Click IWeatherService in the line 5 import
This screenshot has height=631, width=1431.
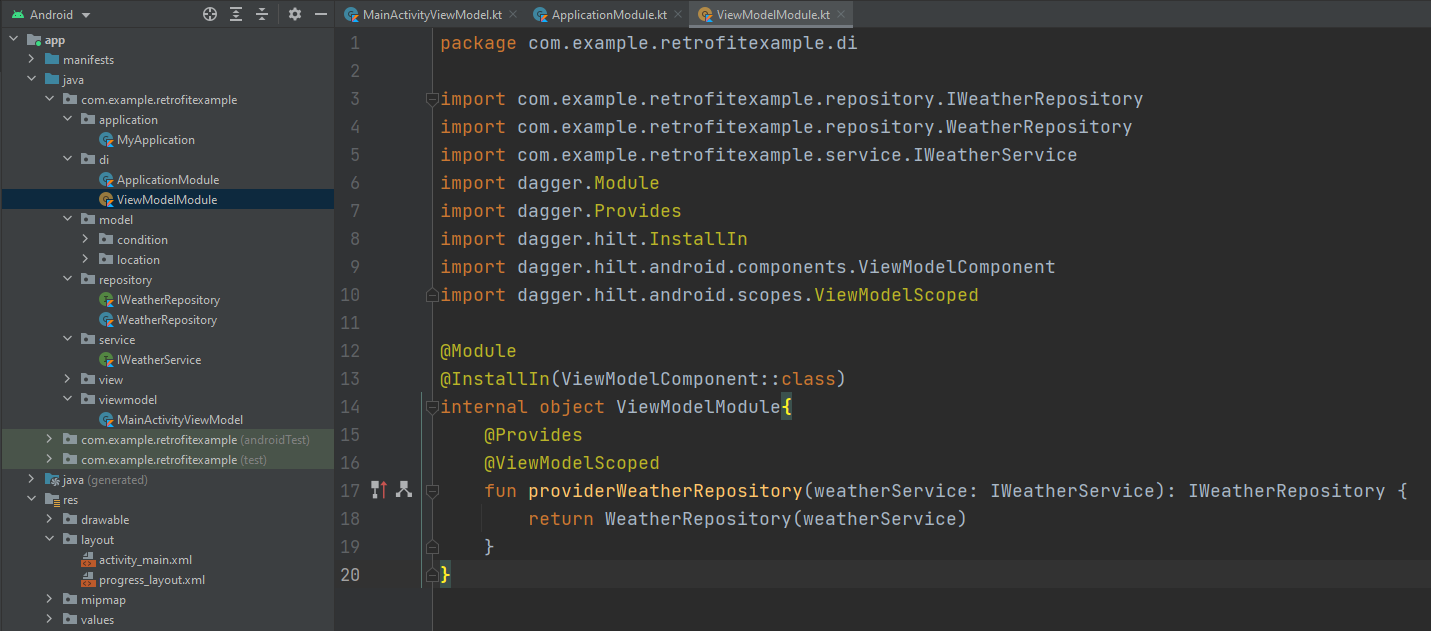point(995,155)
